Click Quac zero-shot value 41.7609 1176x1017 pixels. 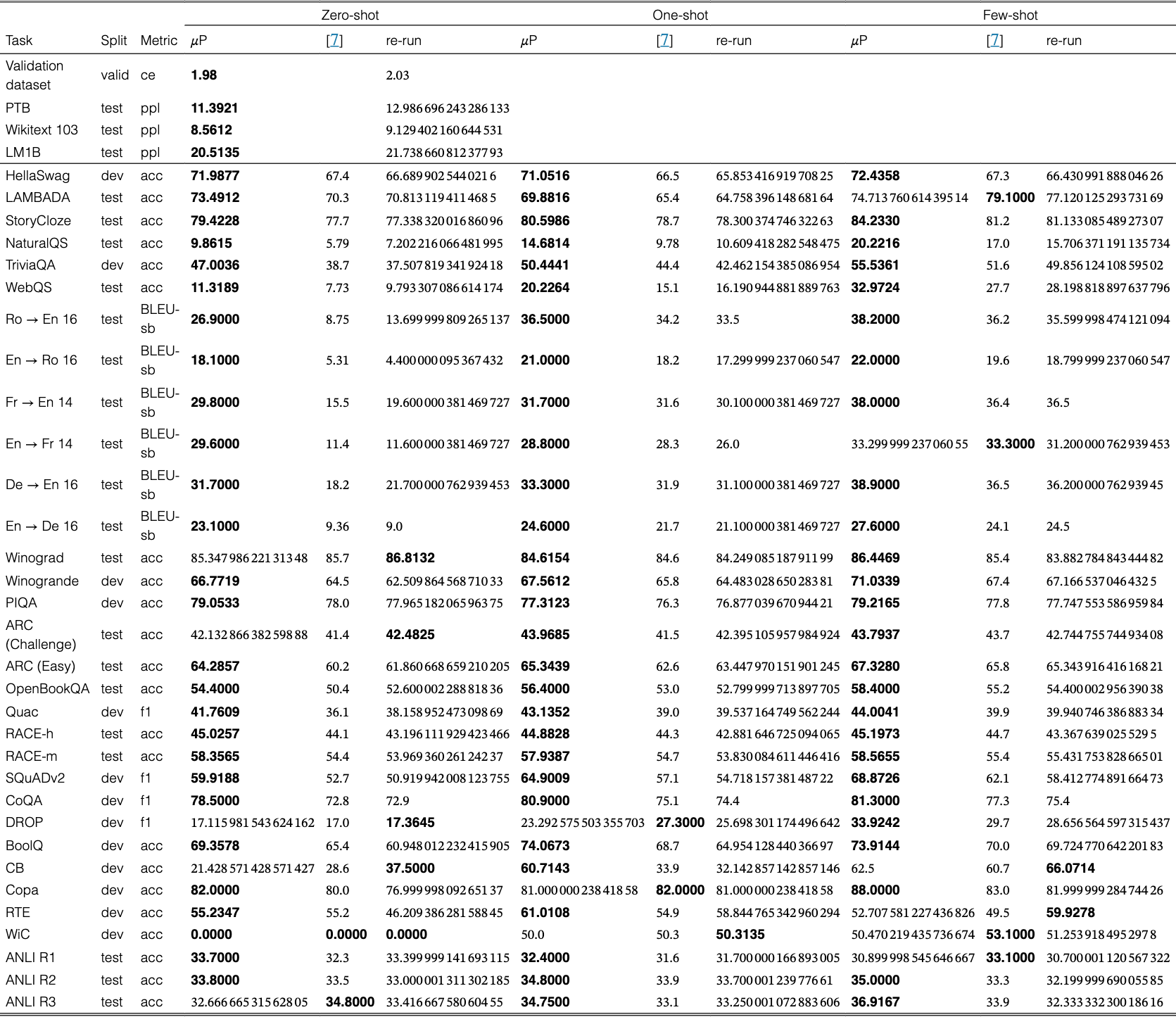[215, 712]
